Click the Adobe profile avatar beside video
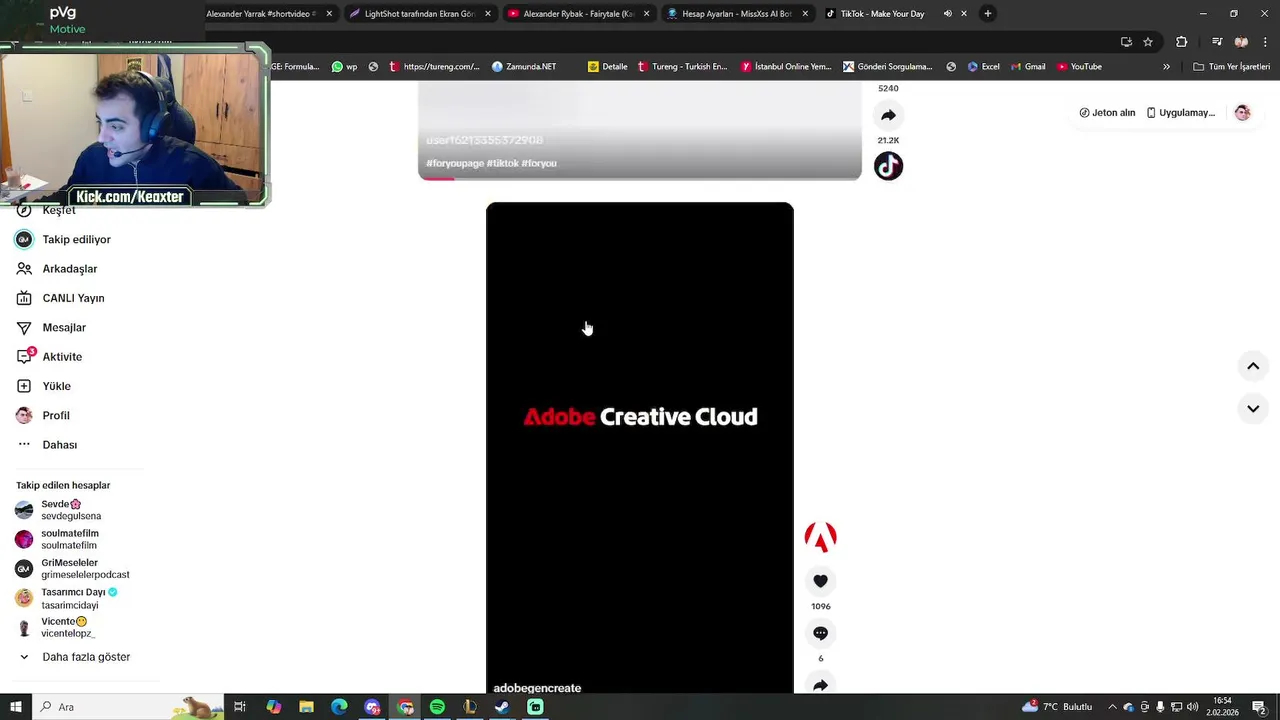 pos(820,537)
